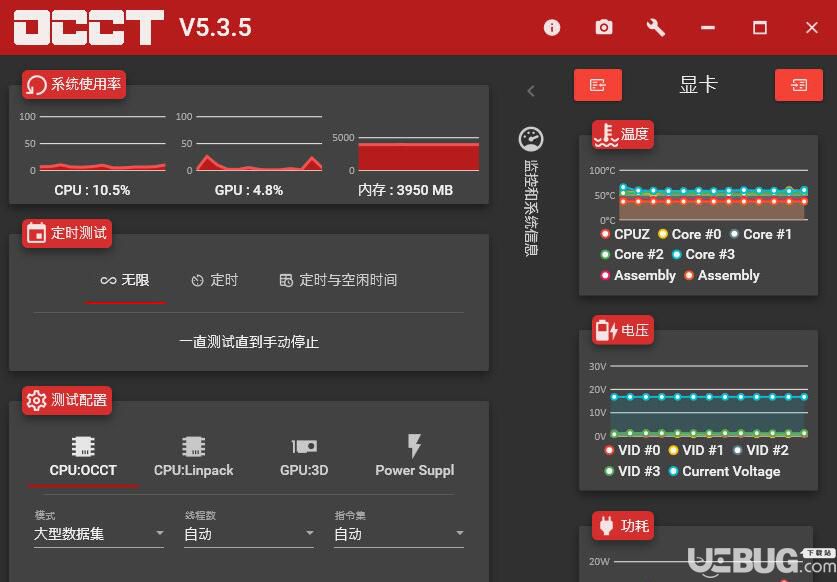Click the 系统使用率 panel header
Image resolution: width=837 pixels, height=582 pixels.
(x=74, y=84)
